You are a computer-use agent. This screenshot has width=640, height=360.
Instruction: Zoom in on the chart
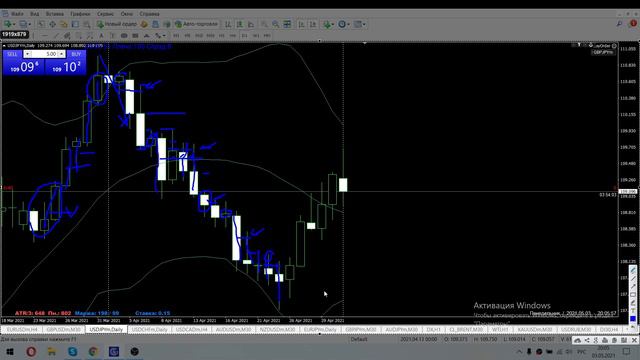pos(264,24)
